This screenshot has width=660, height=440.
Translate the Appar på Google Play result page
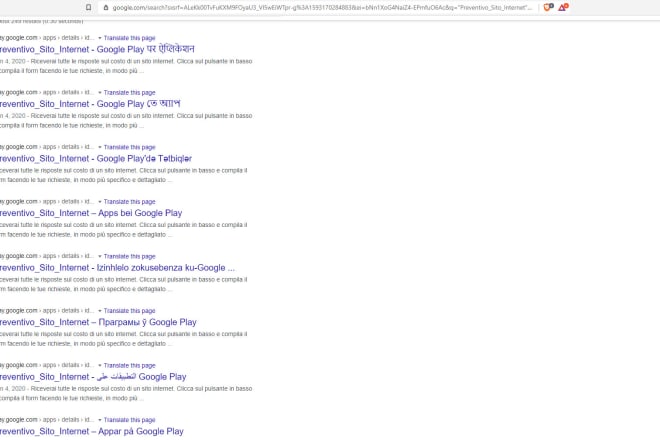[130, 420]
